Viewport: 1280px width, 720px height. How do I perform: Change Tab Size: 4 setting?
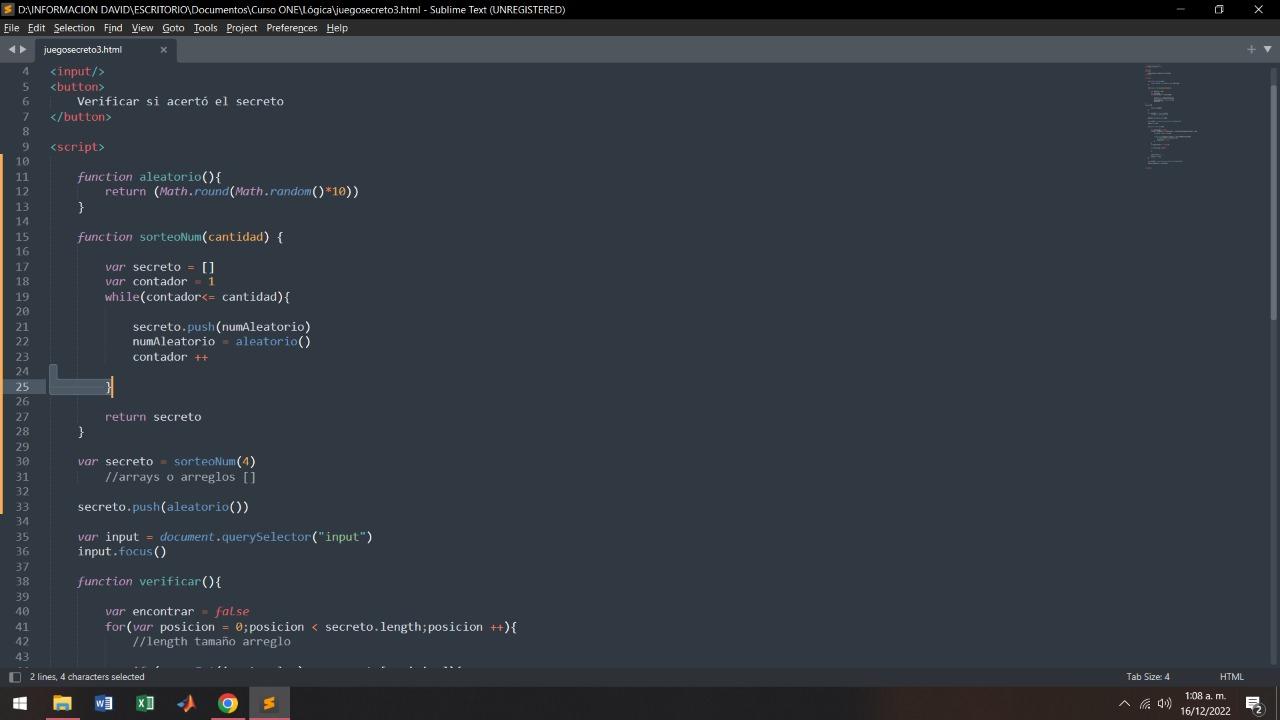1148,677
